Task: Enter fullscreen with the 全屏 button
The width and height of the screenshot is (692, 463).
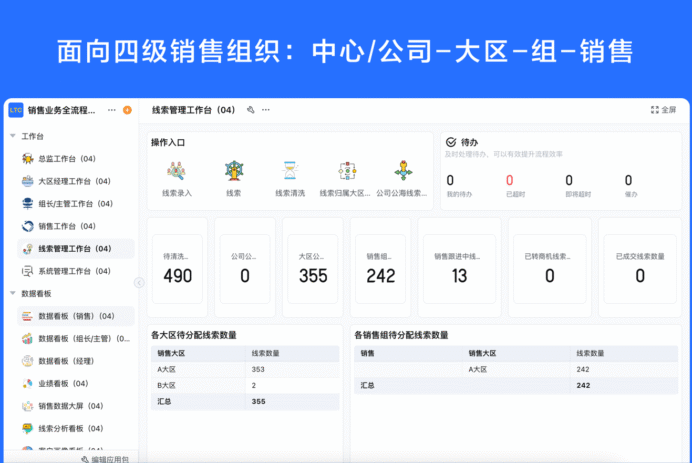Action: (x=663, y=110)
